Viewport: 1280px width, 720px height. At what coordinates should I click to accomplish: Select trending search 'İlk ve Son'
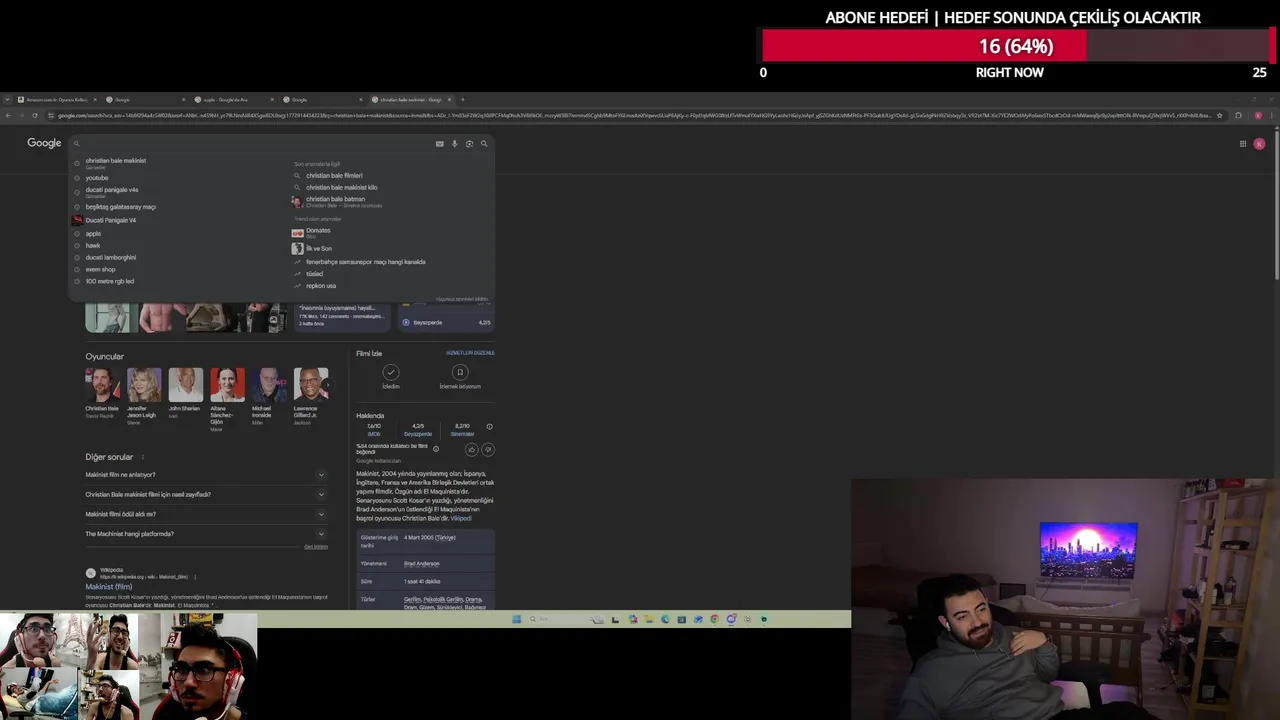pyautogui.click(x=319, y=248)
